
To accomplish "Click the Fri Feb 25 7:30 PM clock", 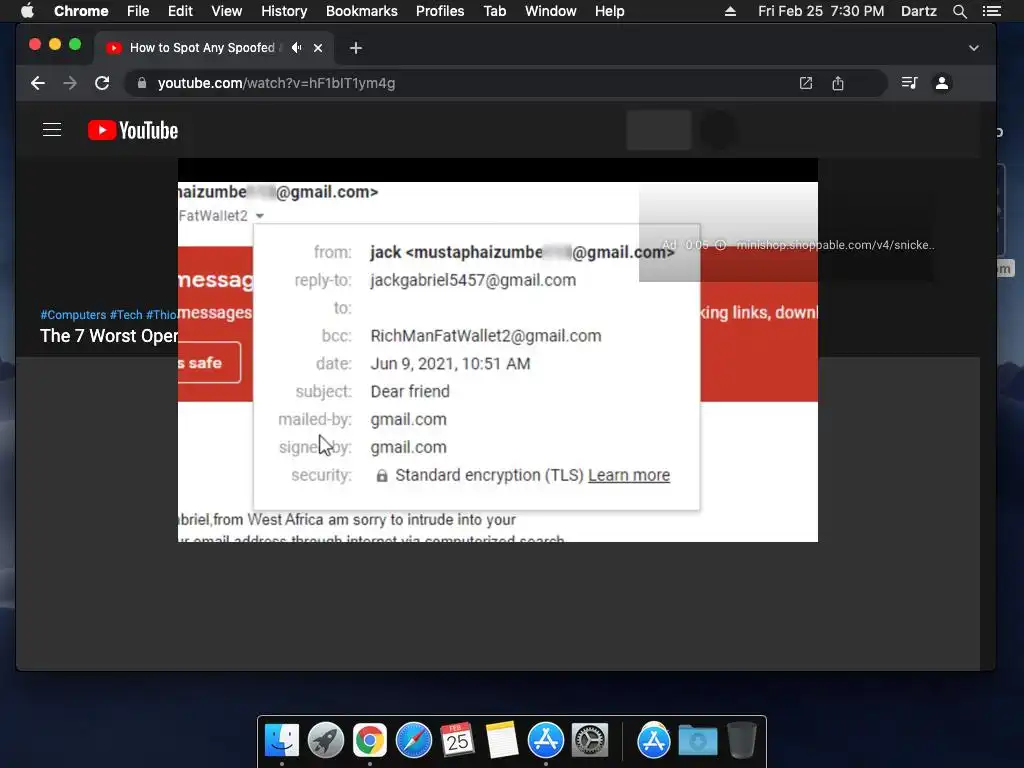I will coord(821,11).
